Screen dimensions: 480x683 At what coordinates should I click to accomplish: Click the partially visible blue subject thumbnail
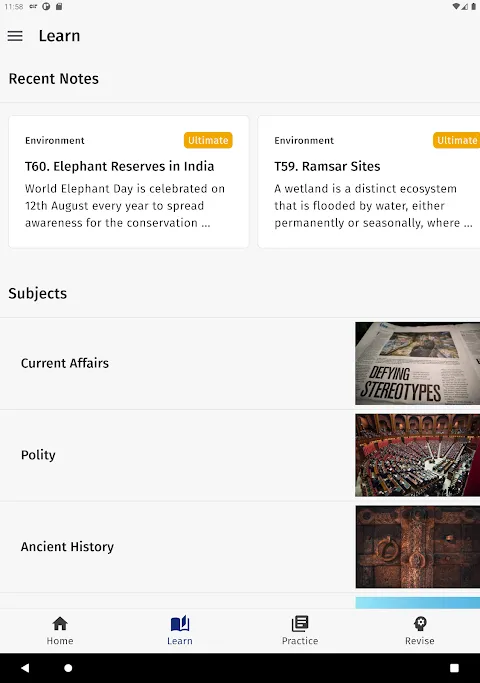pos(417,603)
